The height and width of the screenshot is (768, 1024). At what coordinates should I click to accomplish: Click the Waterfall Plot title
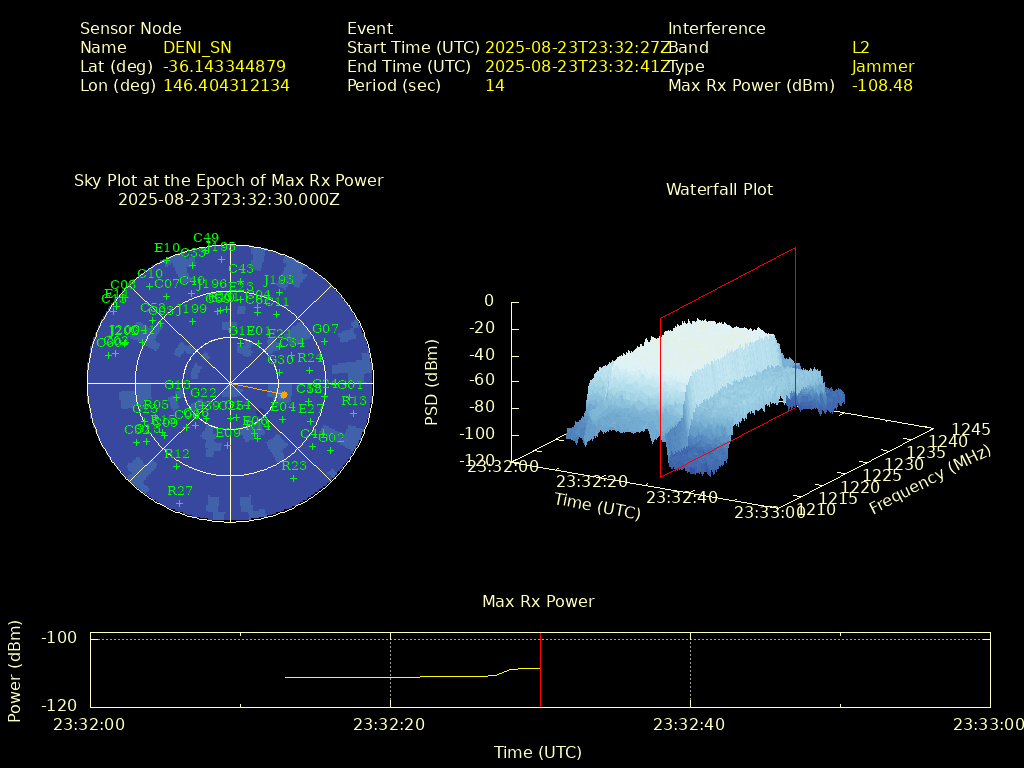coord(719,189)
